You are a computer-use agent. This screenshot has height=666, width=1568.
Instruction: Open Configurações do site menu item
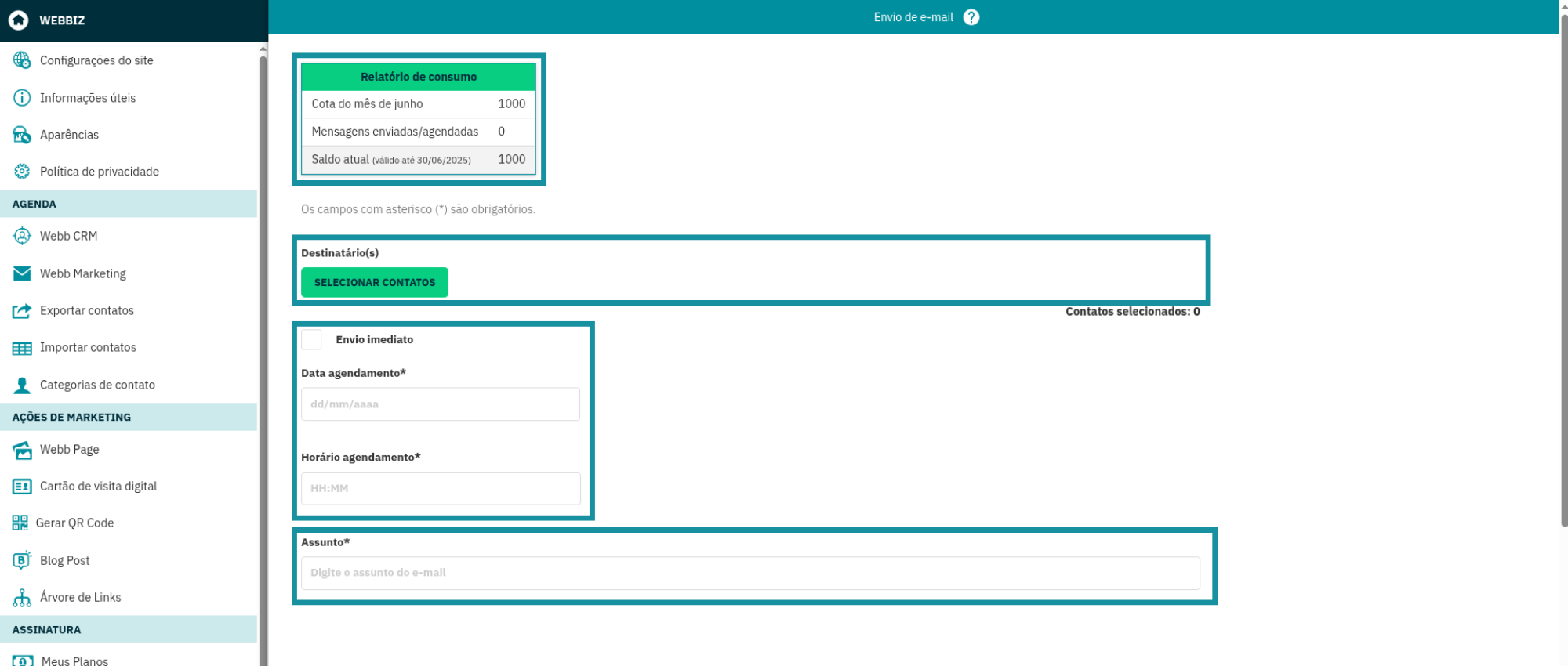pyautogui.click(x=96, y=60)
